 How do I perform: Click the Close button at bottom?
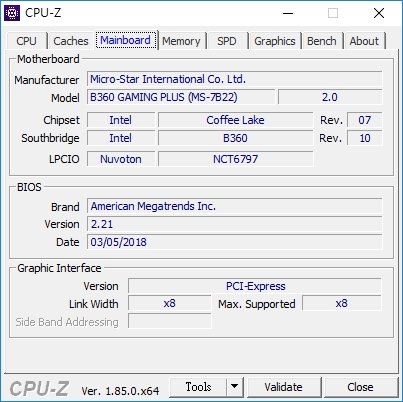point(360,387)
